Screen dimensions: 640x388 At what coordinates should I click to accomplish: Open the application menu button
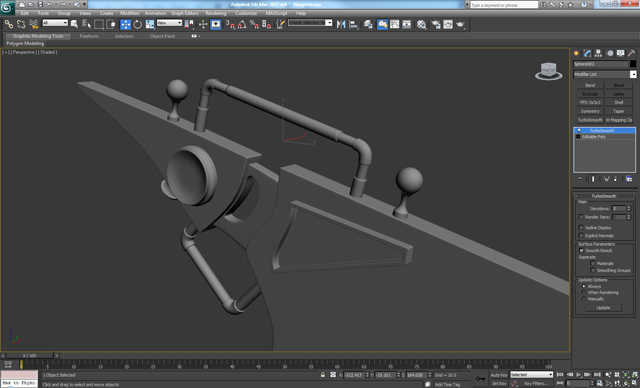pyautogui.click(x=7, y=7)
